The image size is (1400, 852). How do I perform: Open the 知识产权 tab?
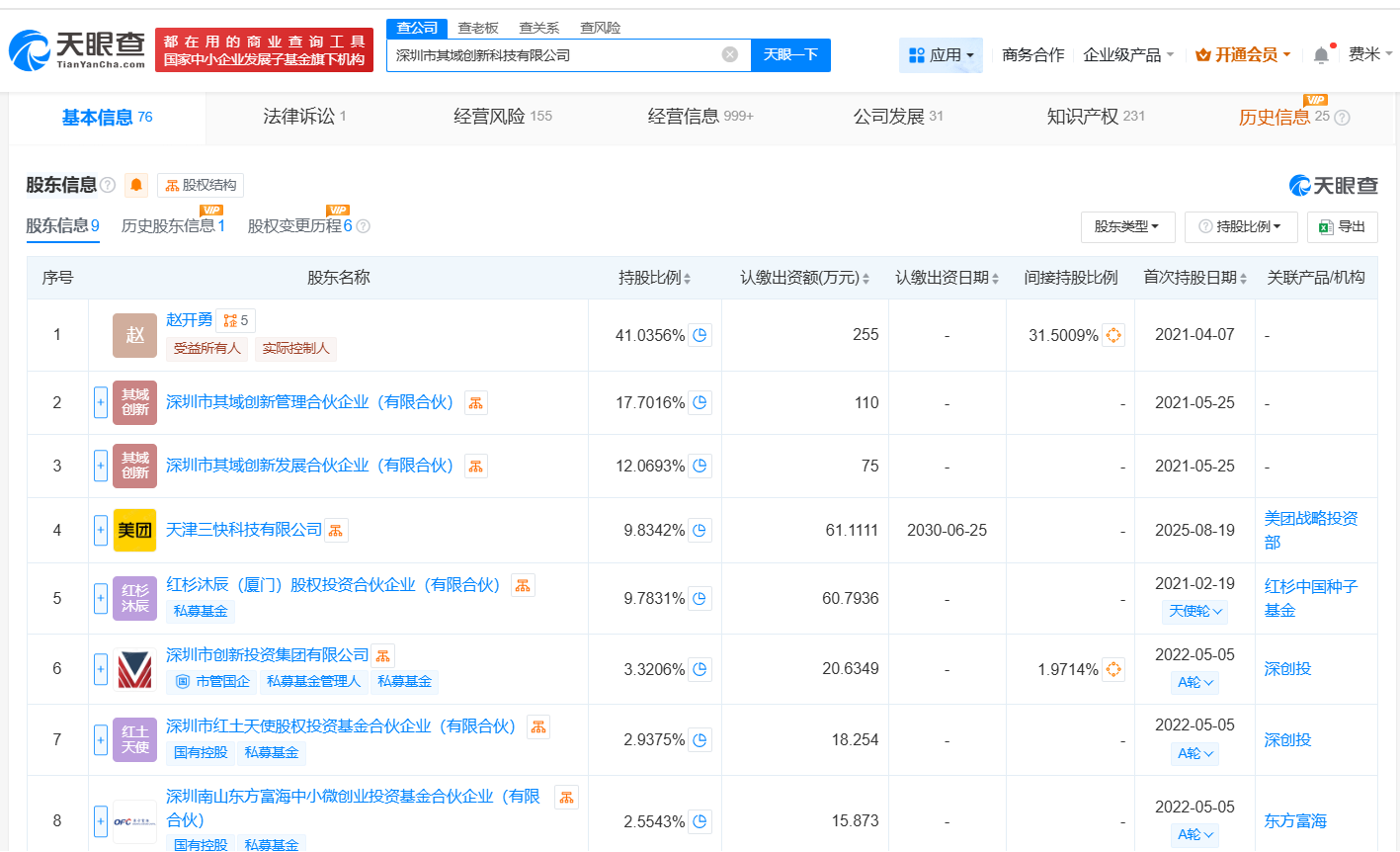(x=1095, y=117)
